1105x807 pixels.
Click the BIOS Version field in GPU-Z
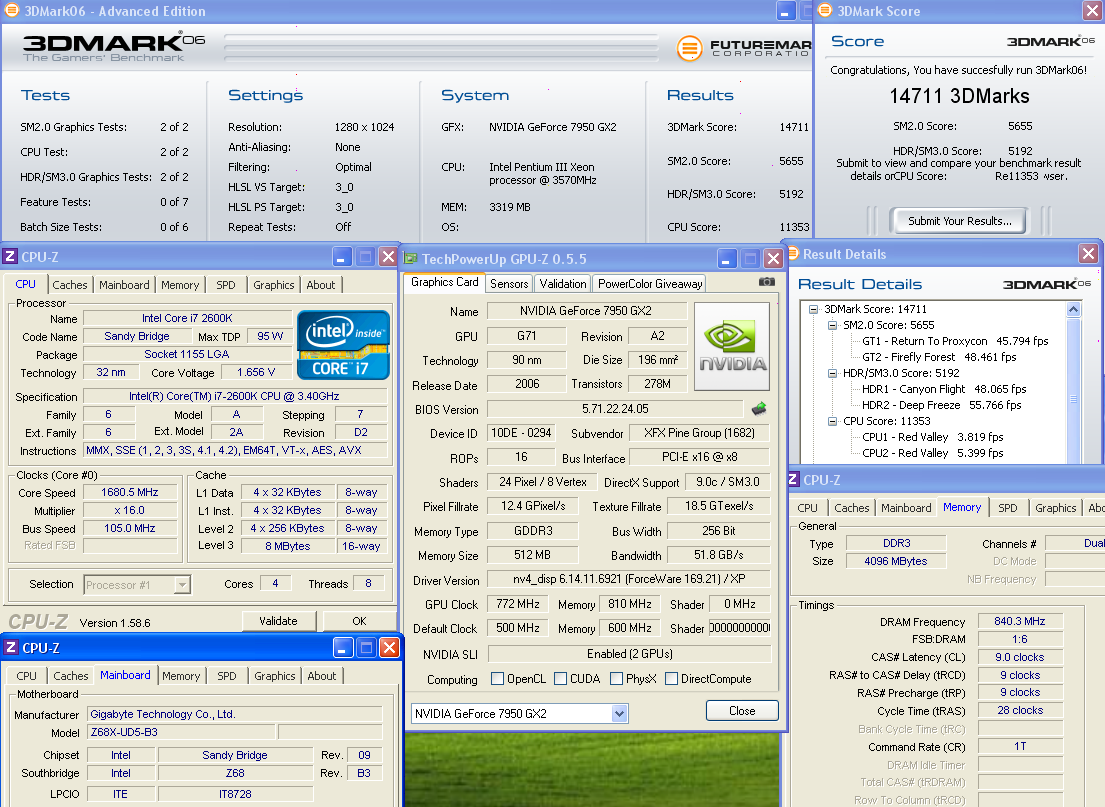click(615, 409)
